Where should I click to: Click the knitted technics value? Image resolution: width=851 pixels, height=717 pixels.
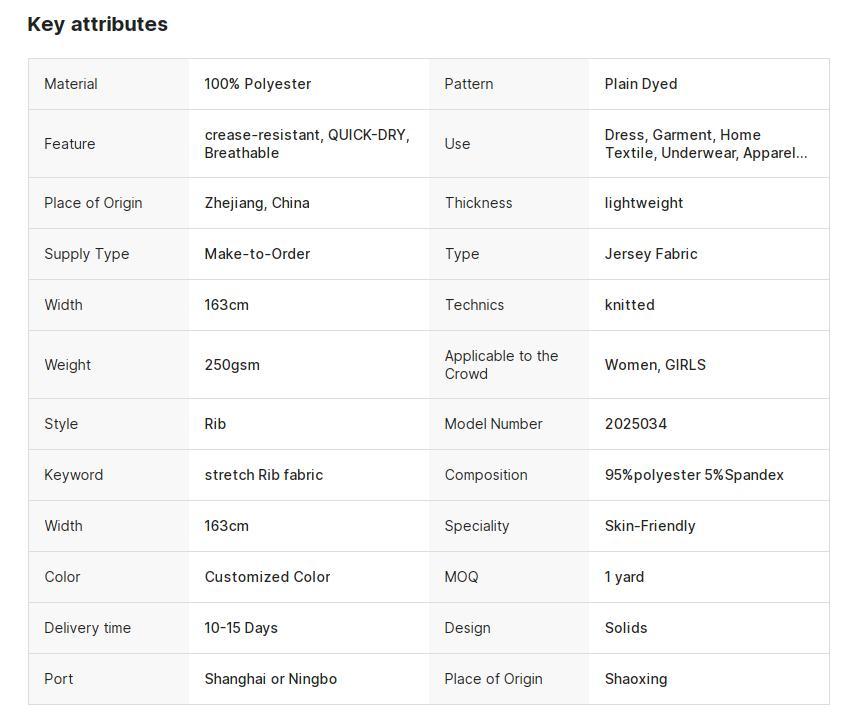(x=630, y=305)
